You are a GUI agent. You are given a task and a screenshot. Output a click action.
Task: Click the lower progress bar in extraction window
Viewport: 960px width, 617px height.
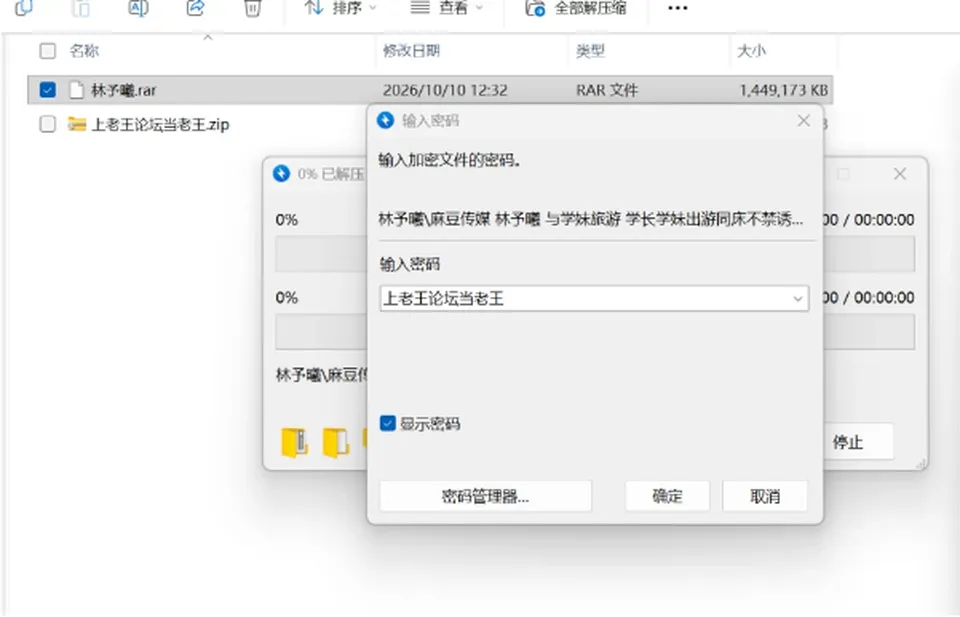(595, 331)
